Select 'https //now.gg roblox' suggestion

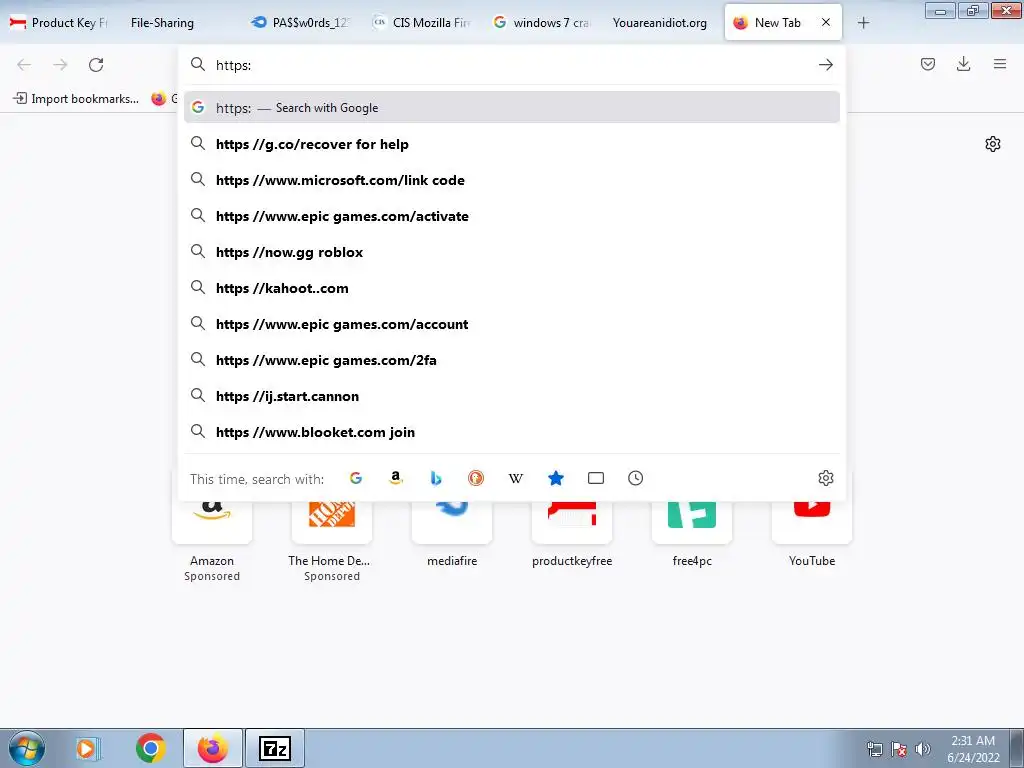(x=512, y=252)
